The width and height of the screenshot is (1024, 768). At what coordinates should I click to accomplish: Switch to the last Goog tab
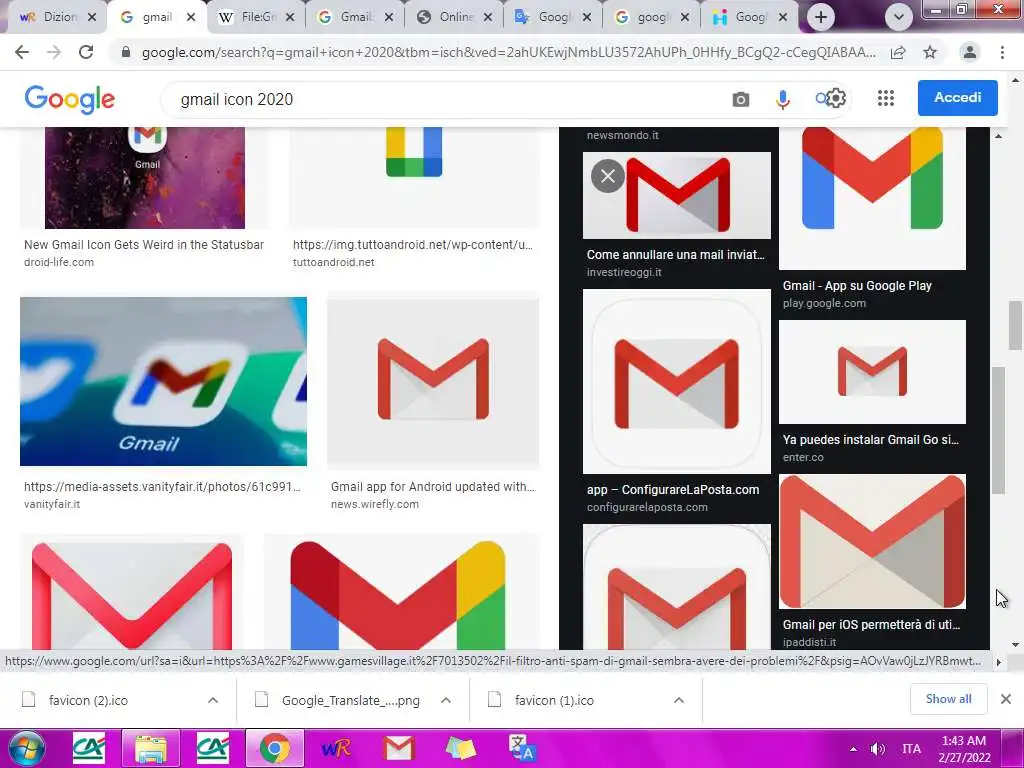749,17
